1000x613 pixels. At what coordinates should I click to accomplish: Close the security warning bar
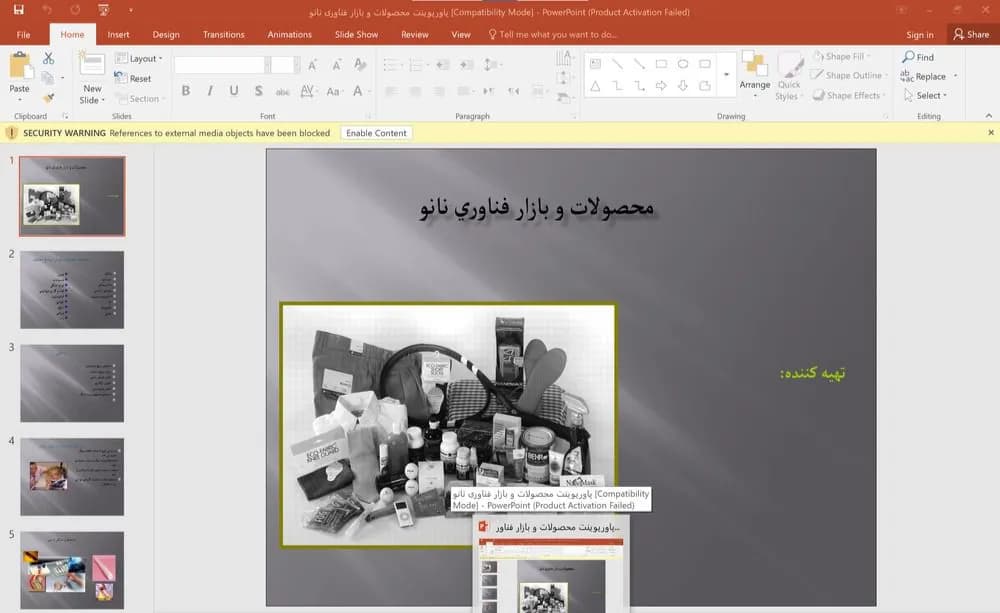point(990,133)
